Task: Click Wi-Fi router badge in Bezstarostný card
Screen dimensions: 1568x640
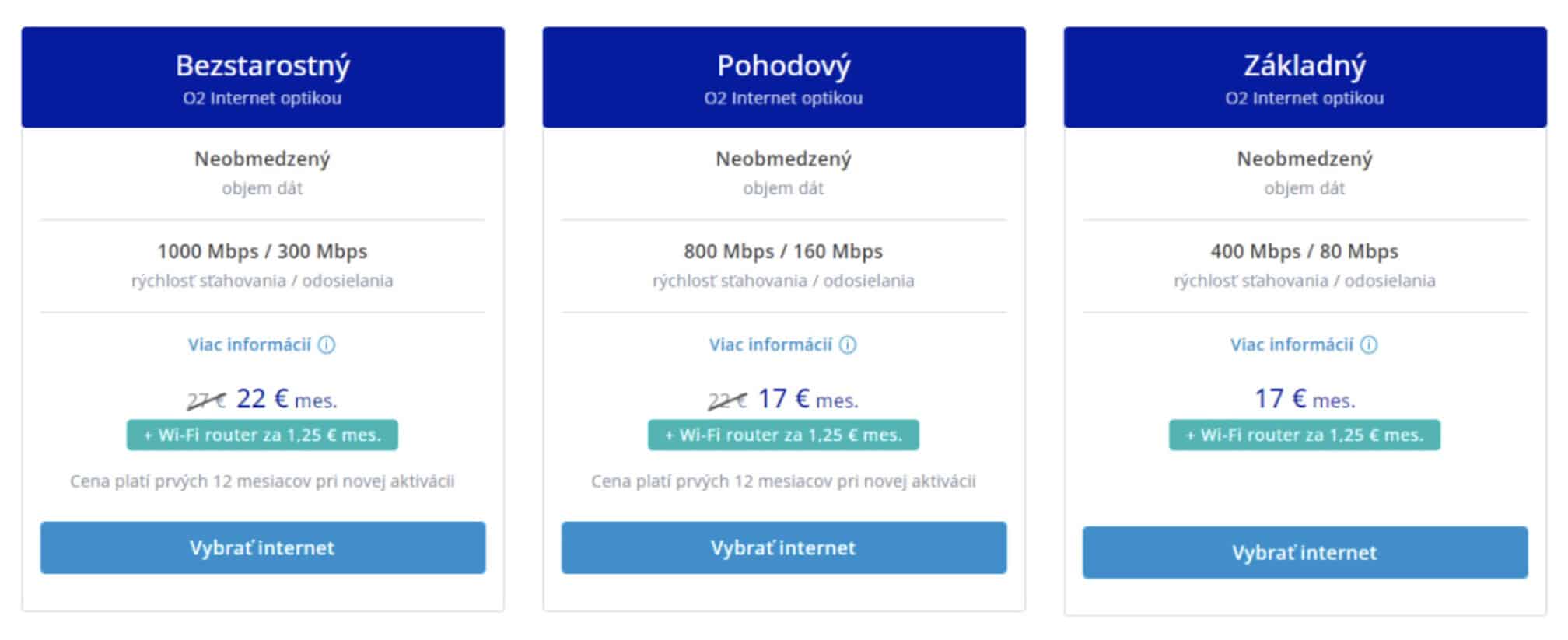Action: tap(262, 435)
